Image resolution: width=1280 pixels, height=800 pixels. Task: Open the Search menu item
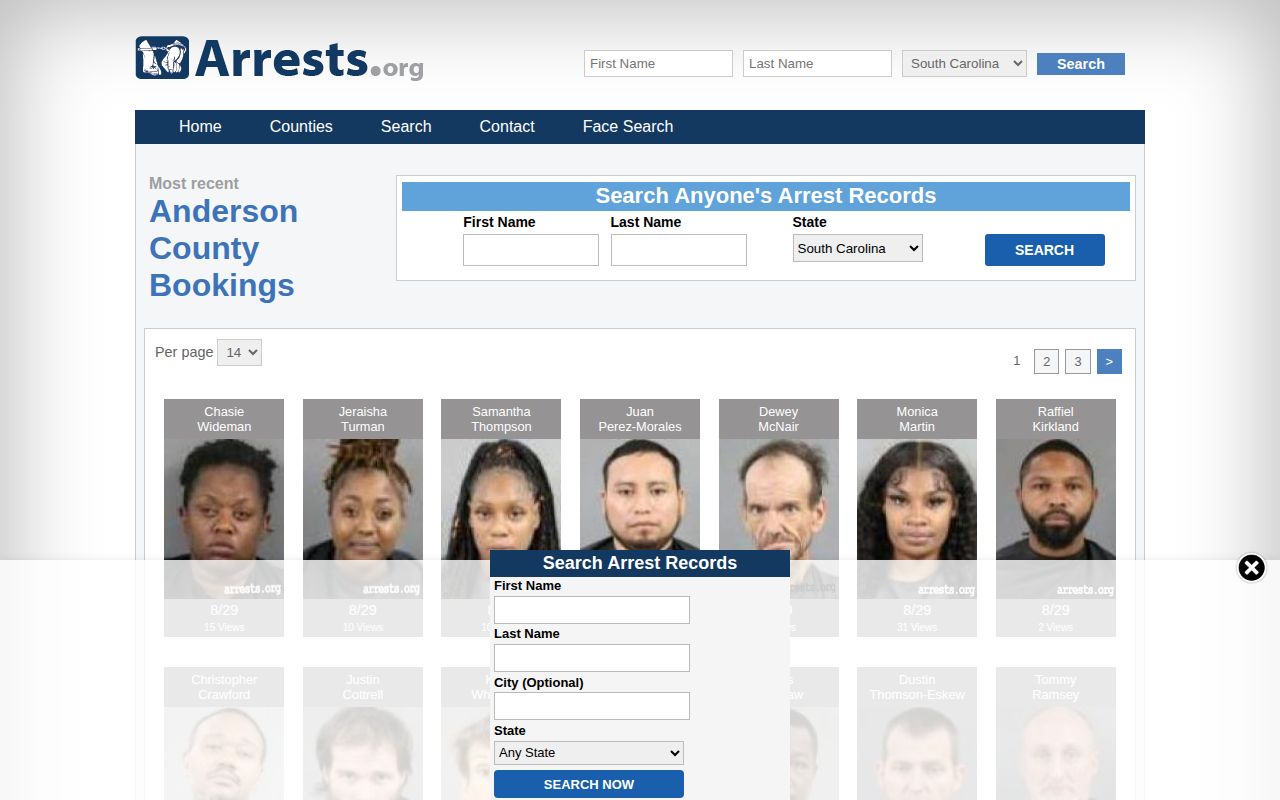(x=406, y=127)
